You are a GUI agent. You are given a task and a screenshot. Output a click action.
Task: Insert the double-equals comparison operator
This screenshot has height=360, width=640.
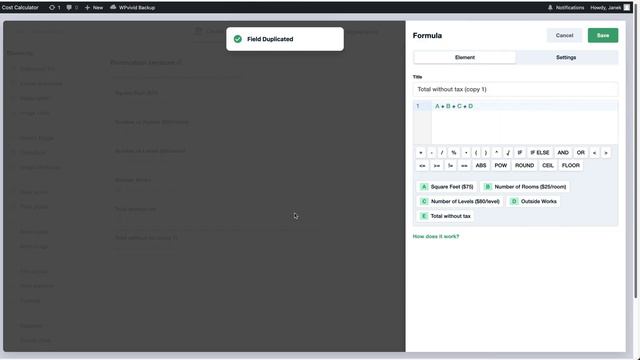[x=464, y=166]
